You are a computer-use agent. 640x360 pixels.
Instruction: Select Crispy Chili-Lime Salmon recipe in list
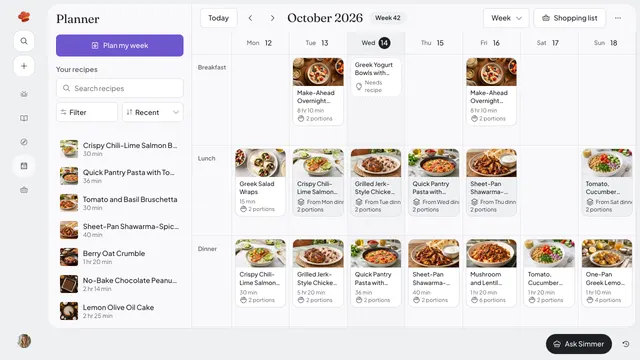120,149
